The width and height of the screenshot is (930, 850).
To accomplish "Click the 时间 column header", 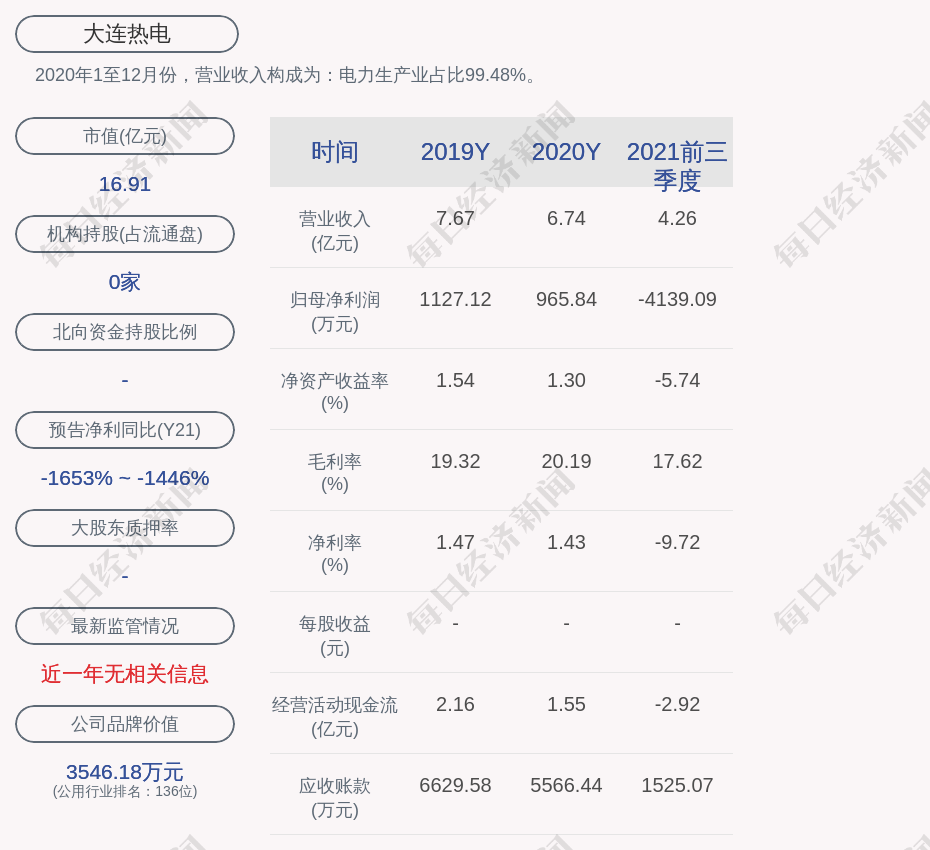I will click(x=335, y=152).
